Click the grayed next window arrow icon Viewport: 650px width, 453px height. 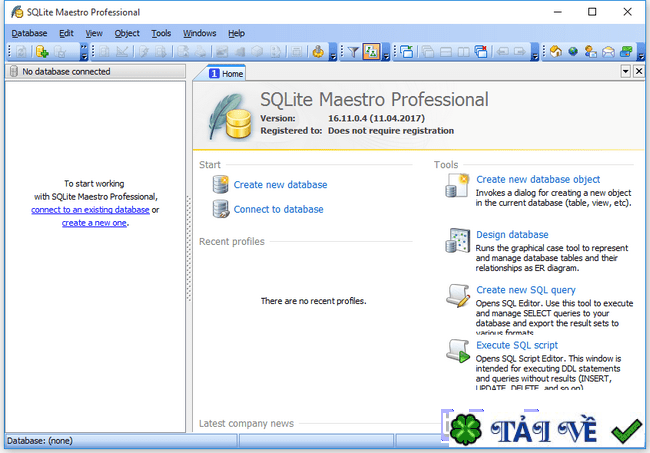(519, 52)
